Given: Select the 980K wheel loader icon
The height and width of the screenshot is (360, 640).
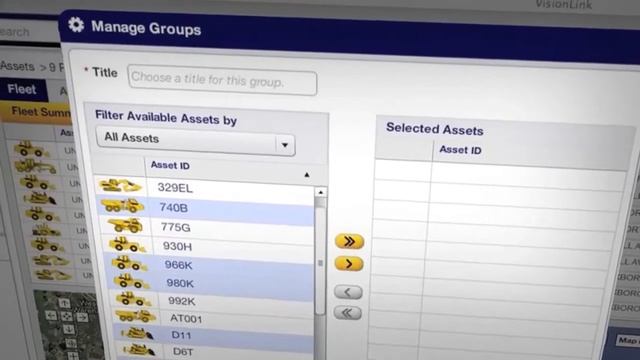Looking at the screenshot, I should click(131, 281).
